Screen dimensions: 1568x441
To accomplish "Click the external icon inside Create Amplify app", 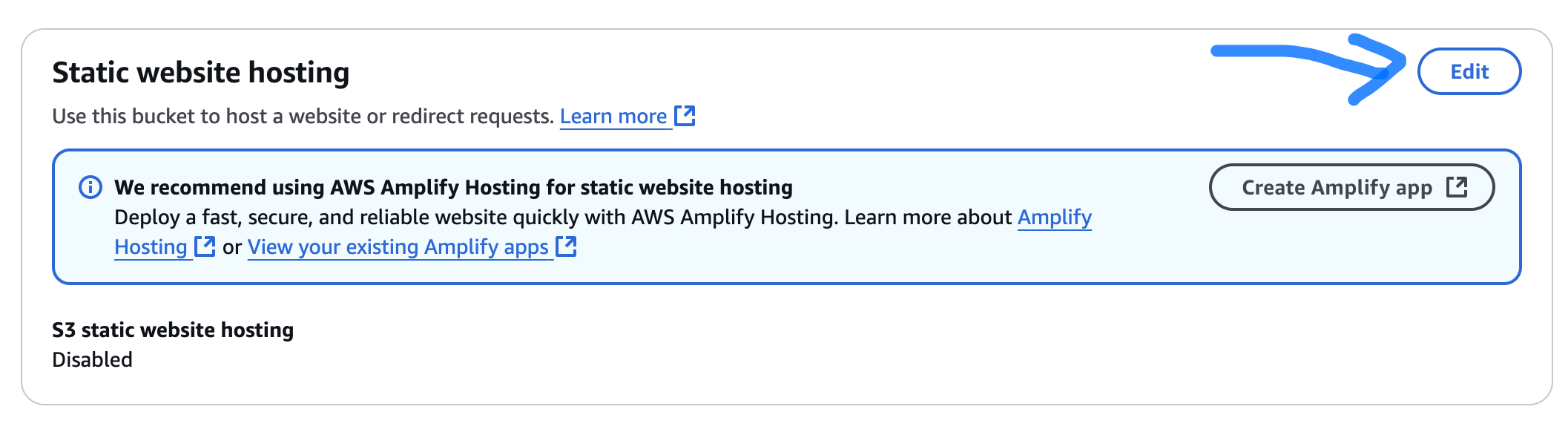I will point(1457,187).
